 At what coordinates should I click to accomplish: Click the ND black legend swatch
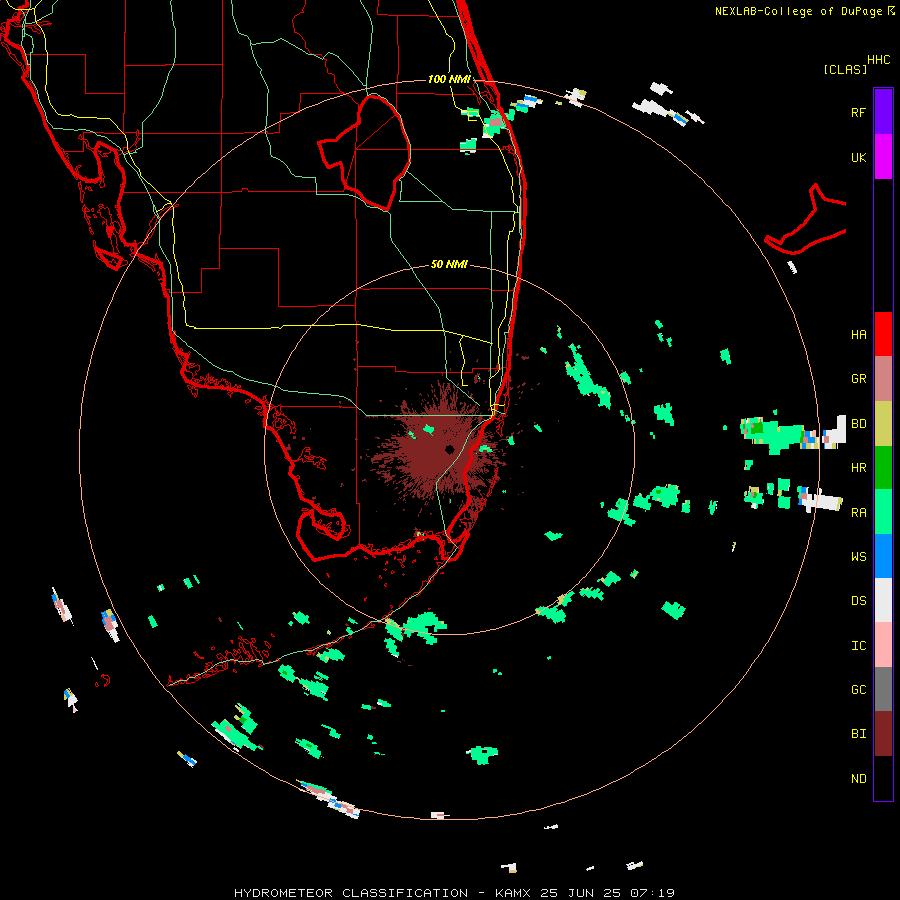(883, 778)
